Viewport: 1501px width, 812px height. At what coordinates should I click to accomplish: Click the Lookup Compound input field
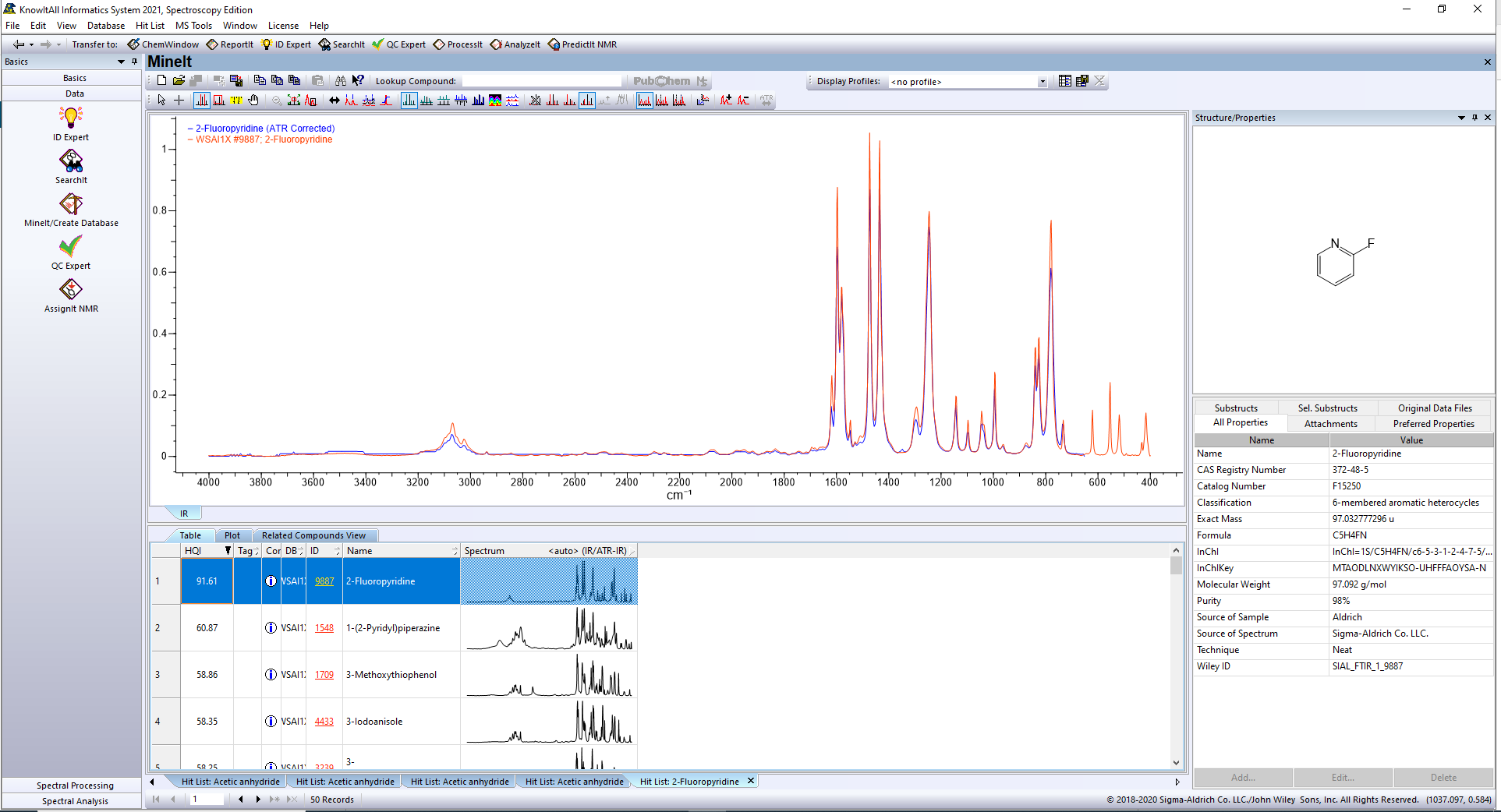542,81
